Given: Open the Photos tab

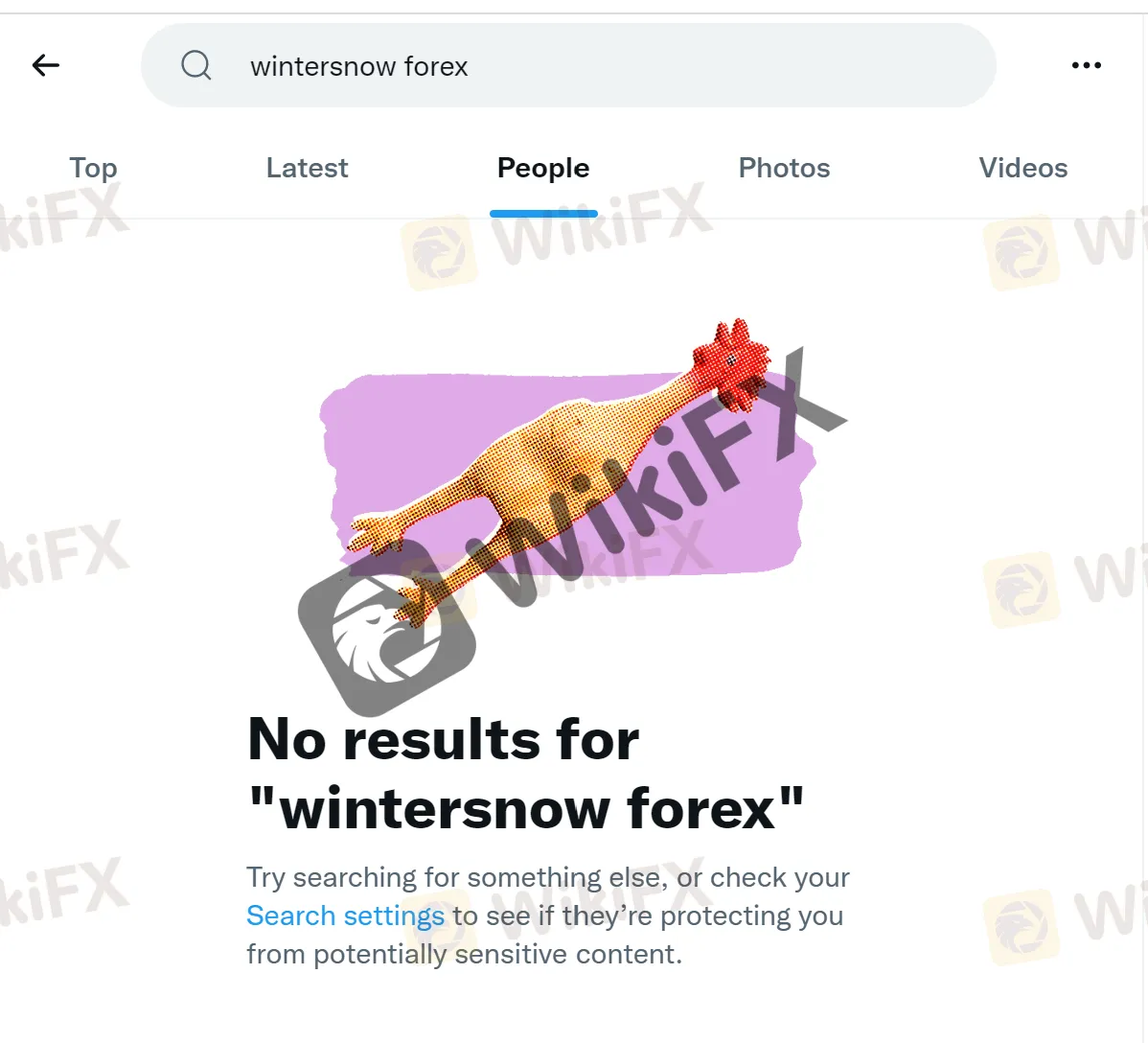Looking at the screenshot, I should pos(784,168).
